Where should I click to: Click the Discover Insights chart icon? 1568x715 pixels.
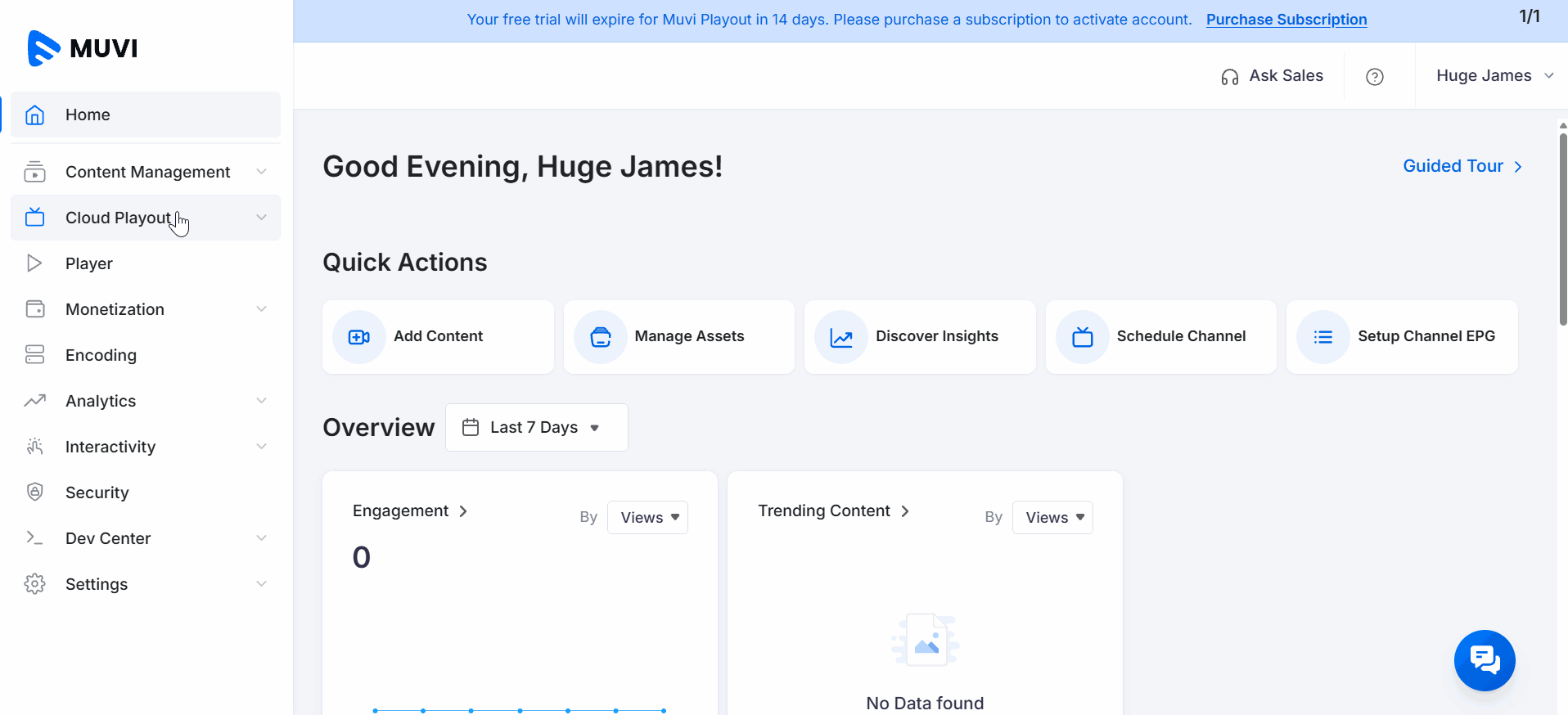(841, 337)
